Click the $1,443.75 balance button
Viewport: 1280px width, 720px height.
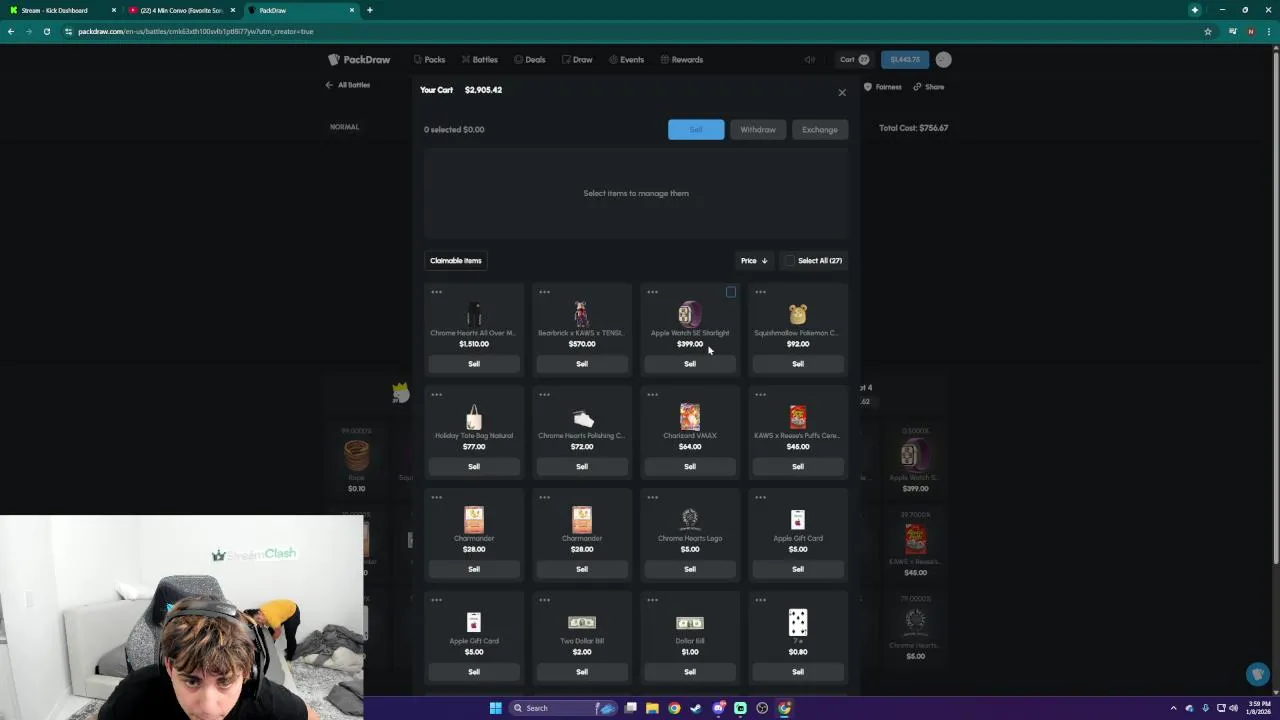[905, 60]
